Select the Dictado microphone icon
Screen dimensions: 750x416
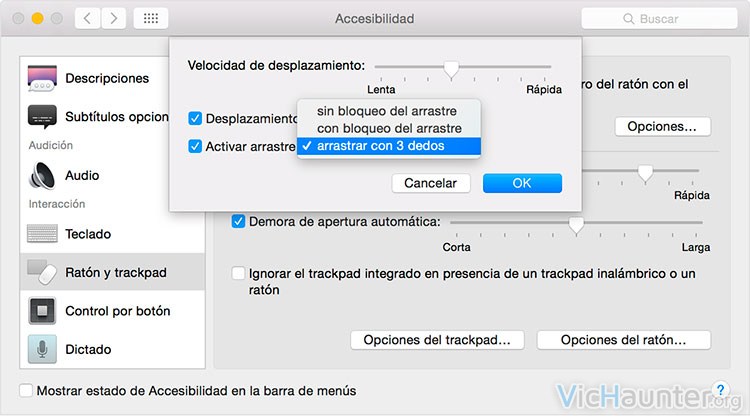click(42, 350)
